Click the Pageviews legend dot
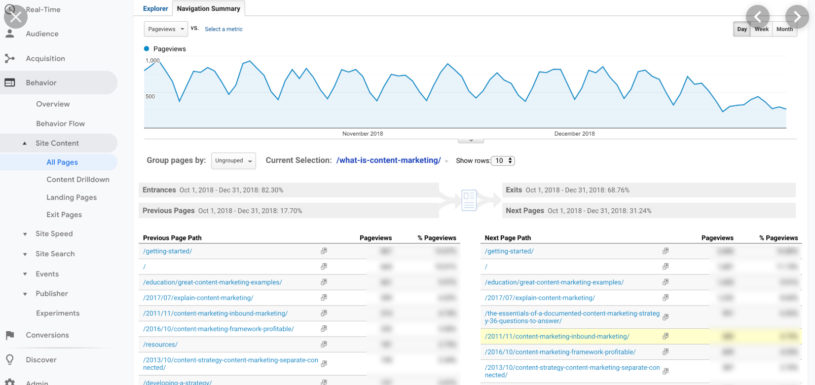Image resolution: width=815 pixels, height=385 pixels. [147, 49]
